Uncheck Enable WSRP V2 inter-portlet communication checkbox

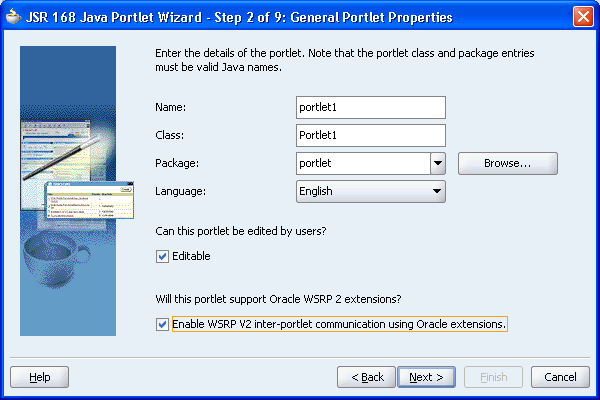pos(162,324)
